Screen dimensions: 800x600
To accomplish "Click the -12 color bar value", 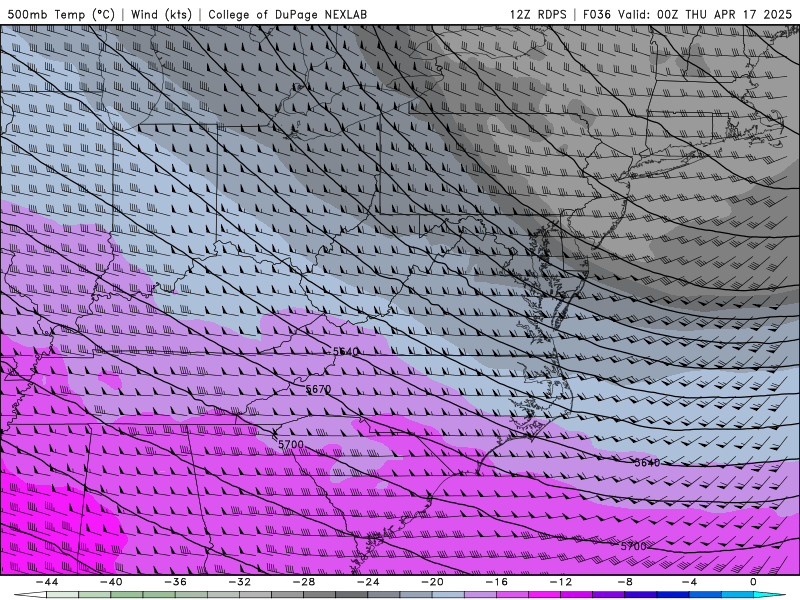I will coord(561,582).
